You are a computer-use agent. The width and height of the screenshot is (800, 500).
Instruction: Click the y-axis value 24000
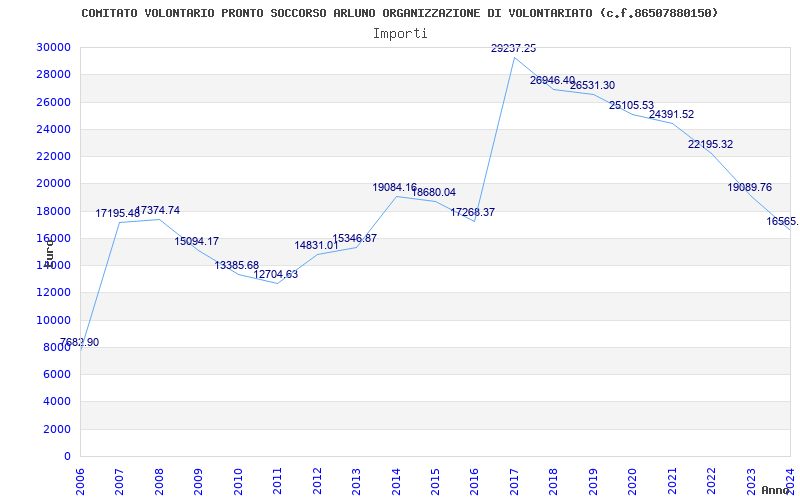[54, 129]
